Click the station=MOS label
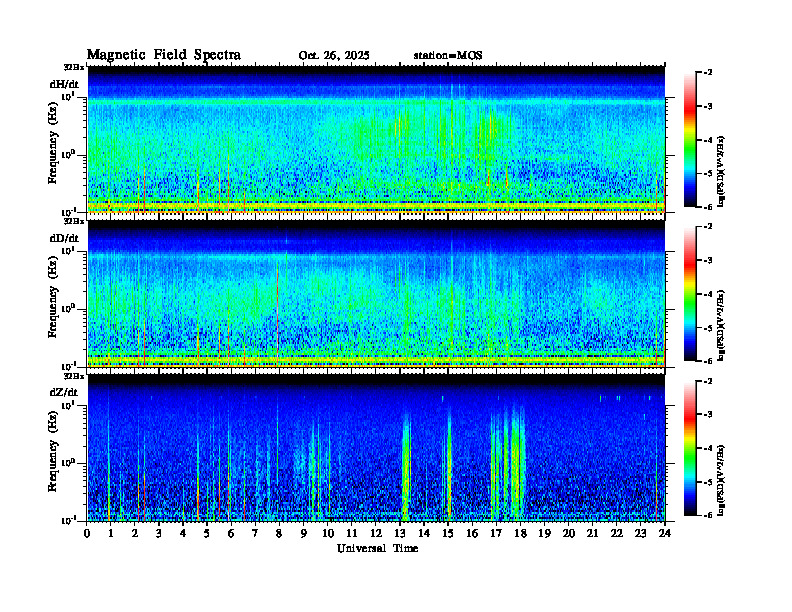The height and width of the screenshot is (612, 792). click(x=448, y=56)
